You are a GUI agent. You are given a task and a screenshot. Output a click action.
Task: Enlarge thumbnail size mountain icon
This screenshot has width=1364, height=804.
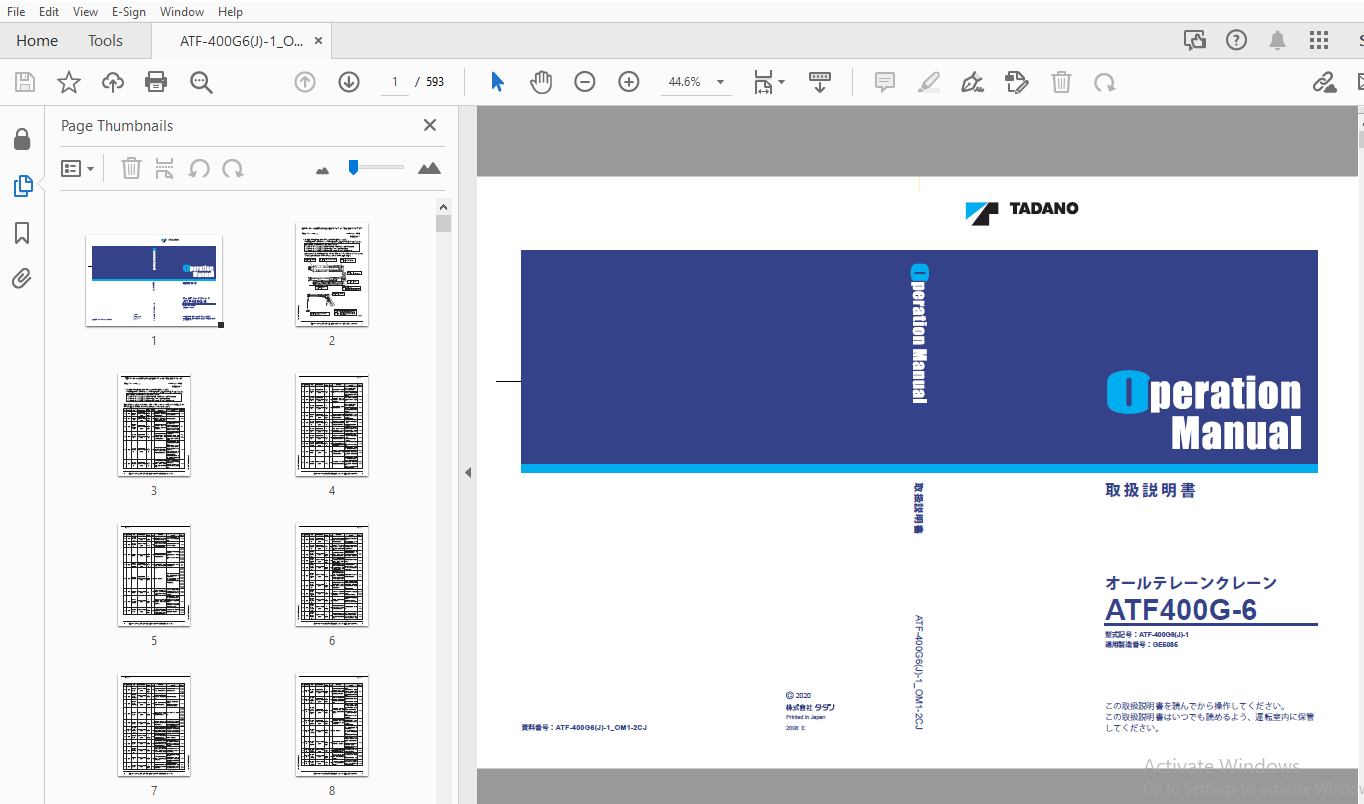tap(429, 168)
